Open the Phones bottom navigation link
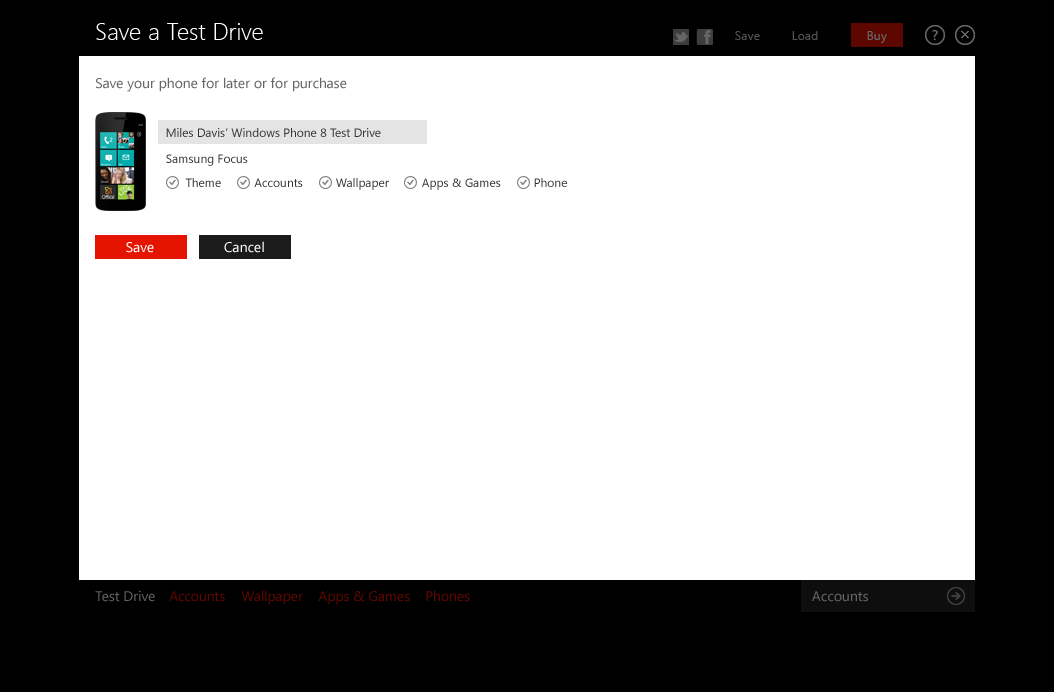1054x692 pixels. [x=448, y=597]
